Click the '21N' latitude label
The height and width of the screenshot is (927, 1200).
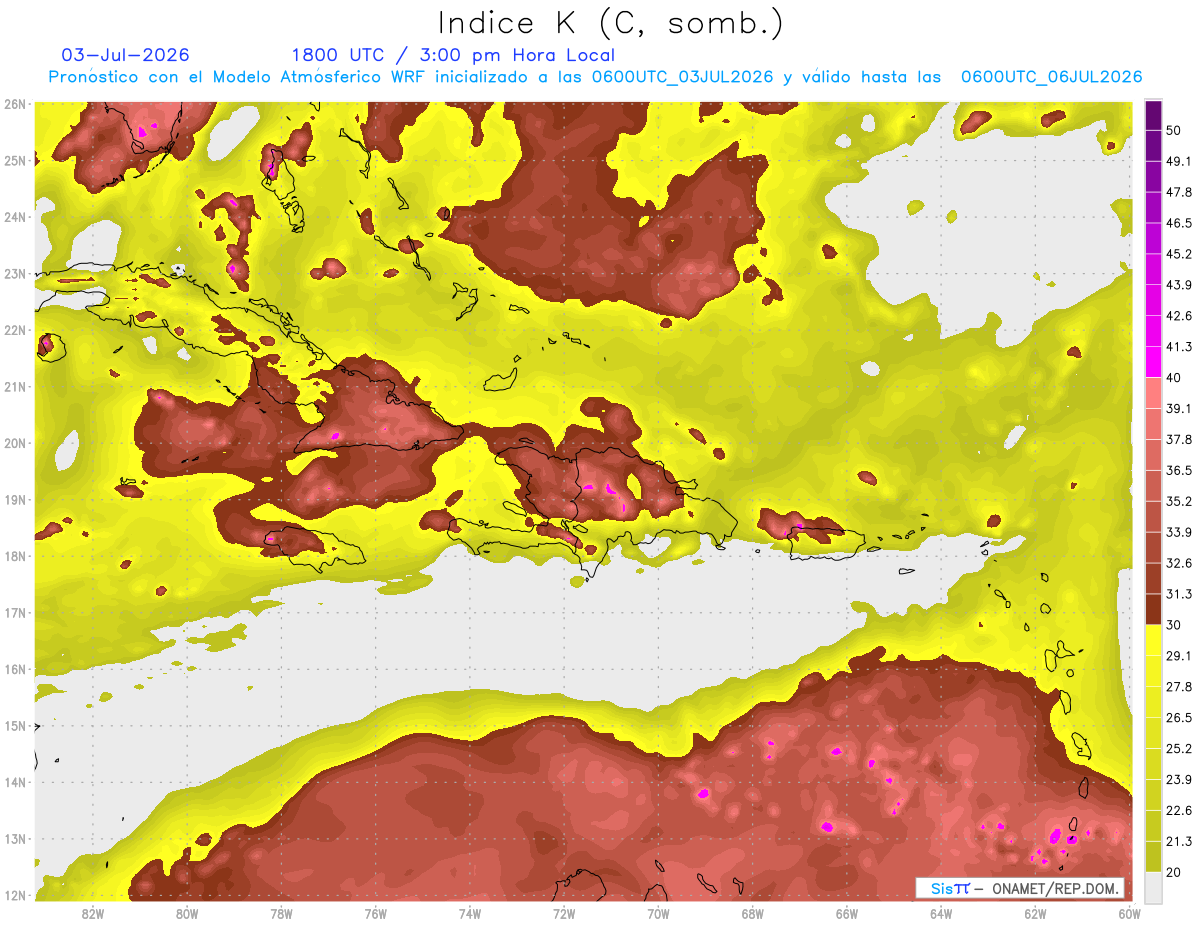point(15,386)
